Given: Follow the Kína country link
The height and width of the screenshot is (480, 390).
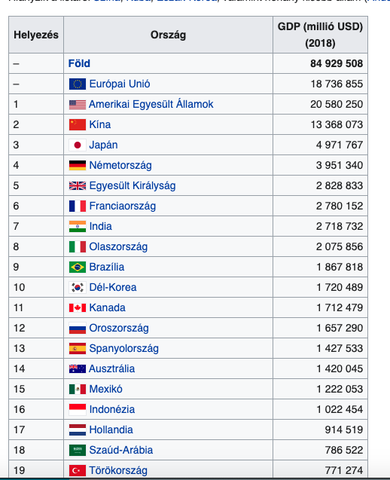Looking at the screenshot, I should pos(100,125).
